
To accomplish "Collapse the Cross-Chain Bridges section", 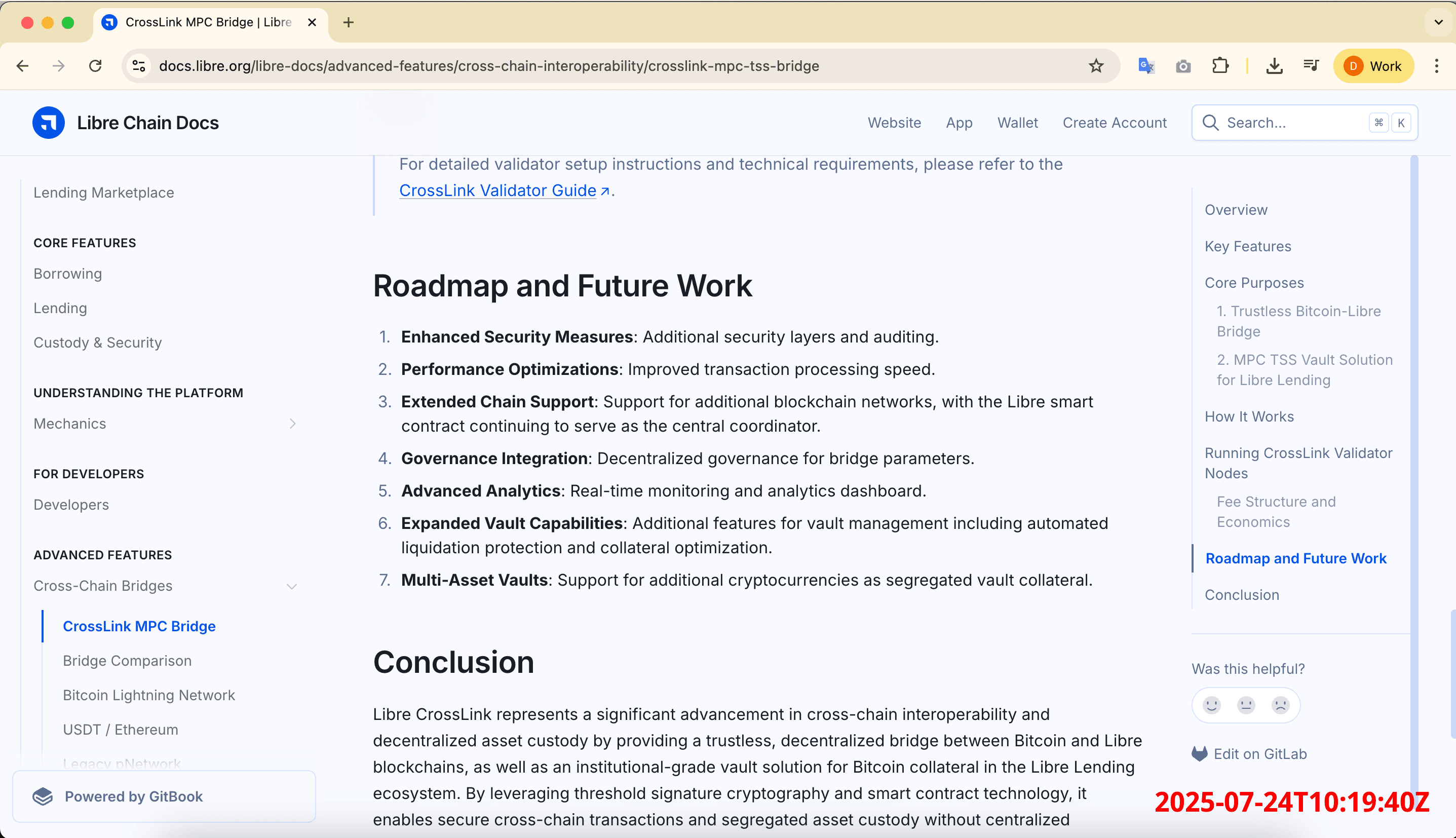I will (x=292, y=586).
